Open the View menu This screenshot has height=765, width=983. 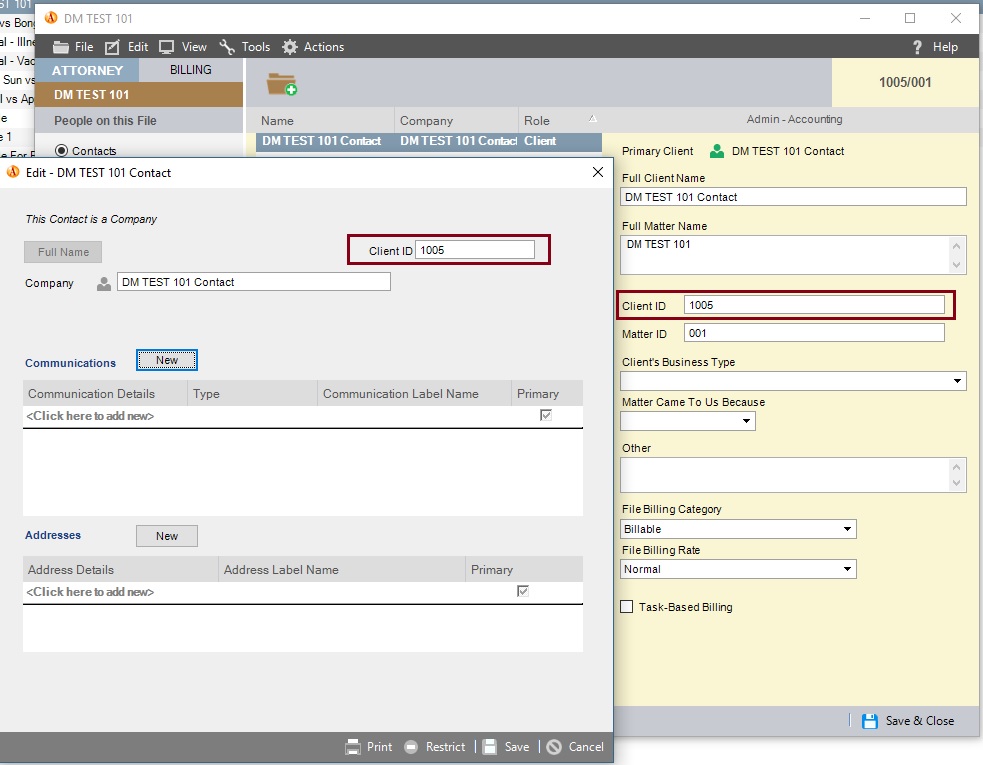click(182, 47)
